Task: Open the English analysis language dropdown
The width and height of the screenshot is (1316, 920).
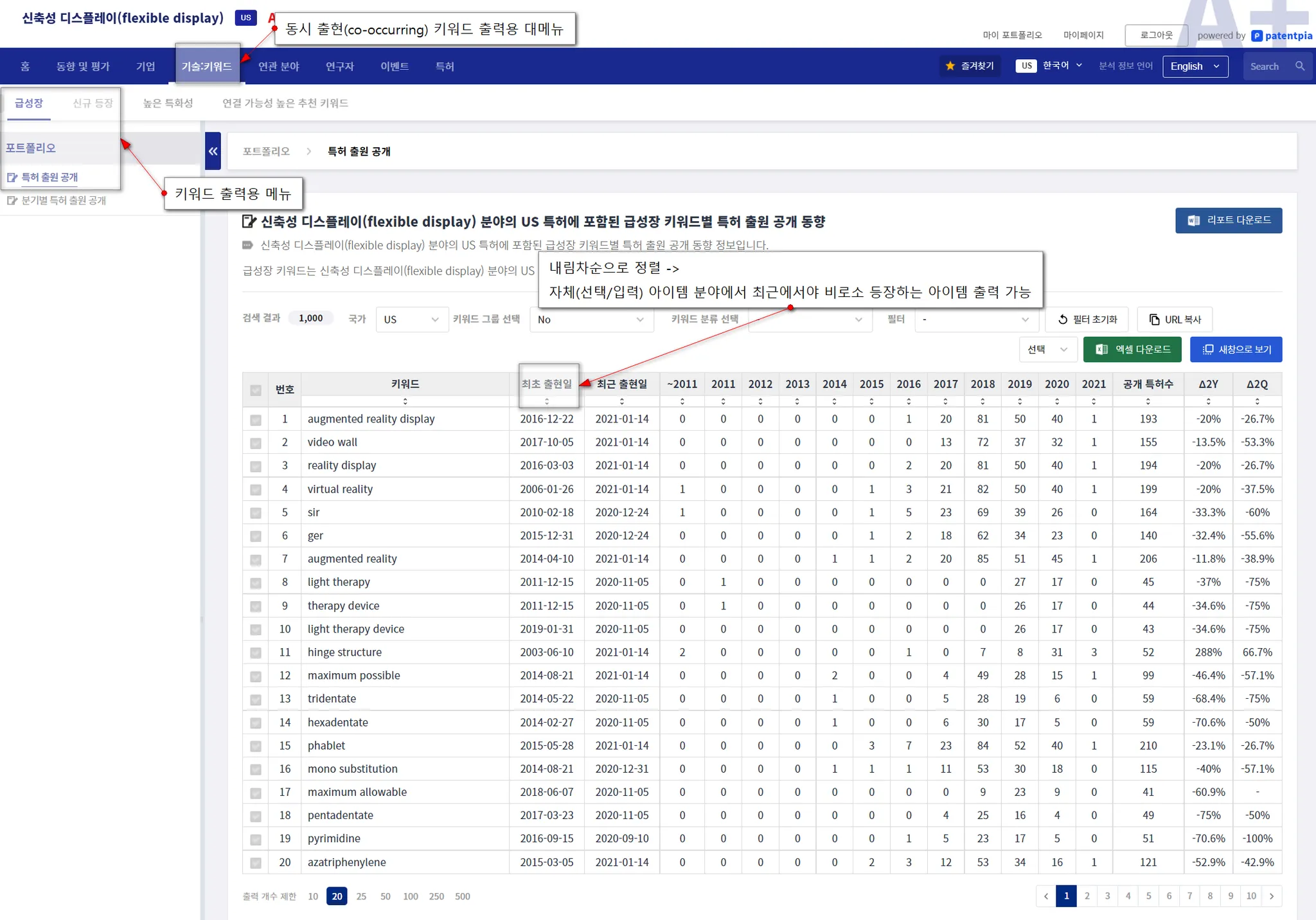Action: tap(1195, 66)
